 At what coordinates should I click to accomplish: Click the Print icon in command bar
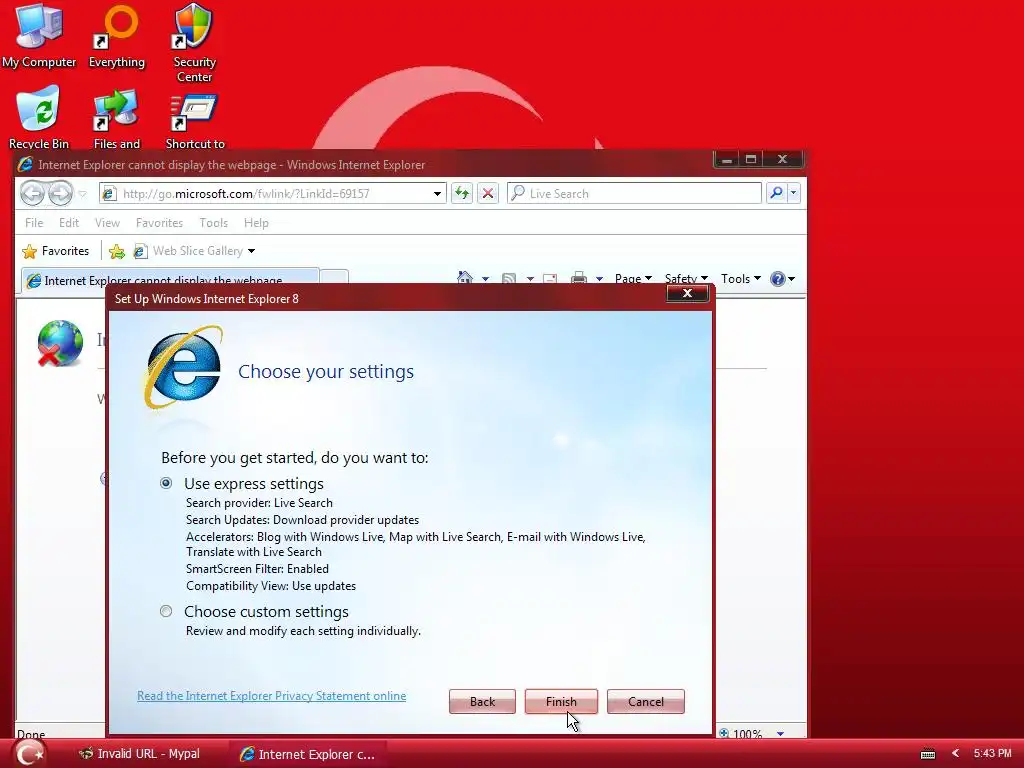[579, 279]
